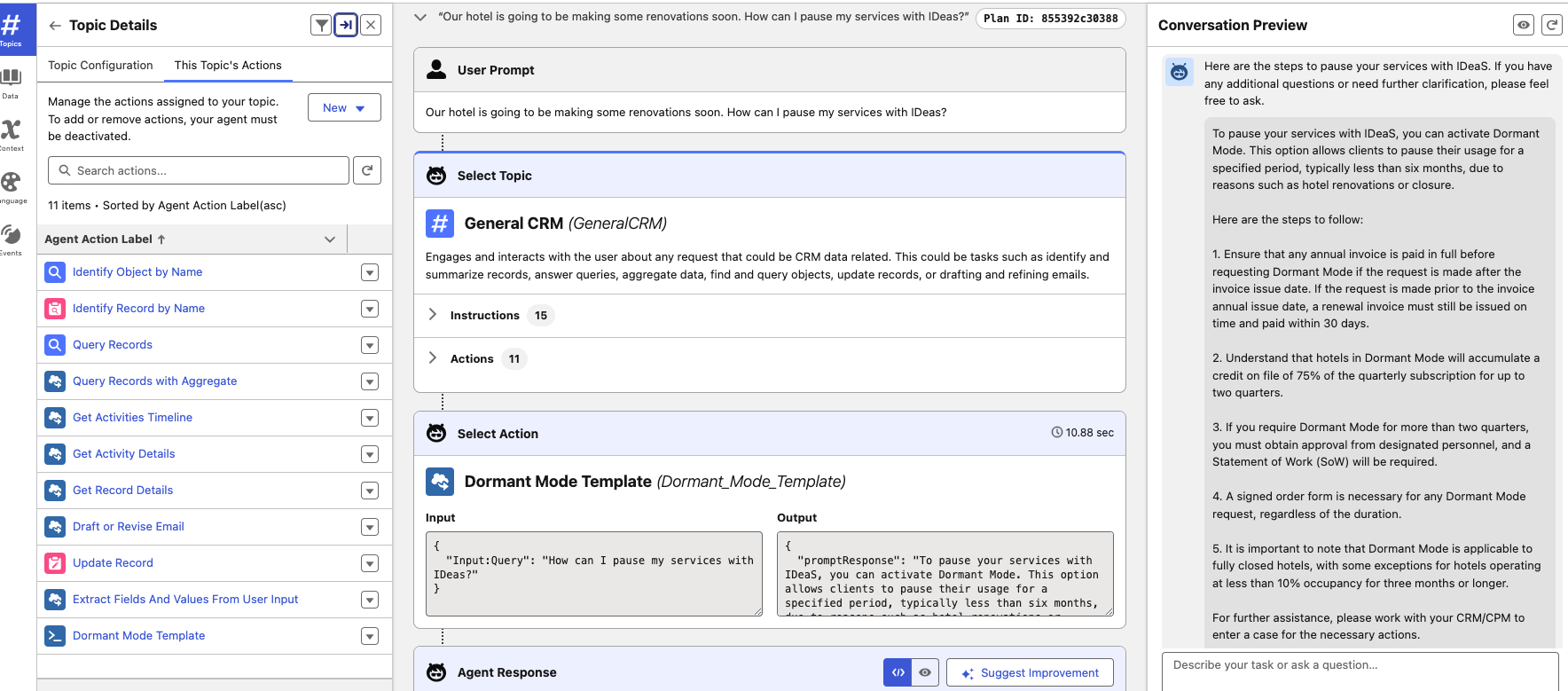This screenshot has width=1568, height=691.
Task: Open the Context variables sidebar icon
Action: coord(11,133)
